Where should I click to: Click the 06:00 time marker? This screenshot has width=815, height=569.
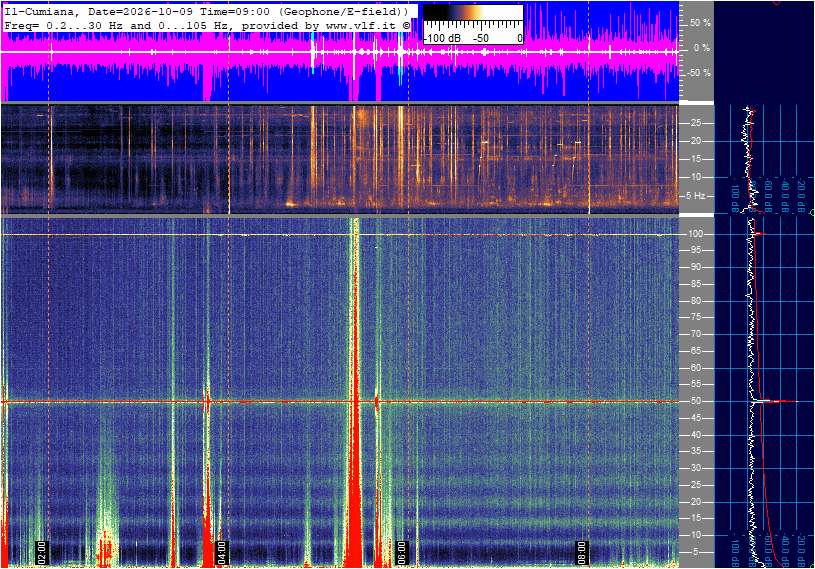[x=401, y=552]
